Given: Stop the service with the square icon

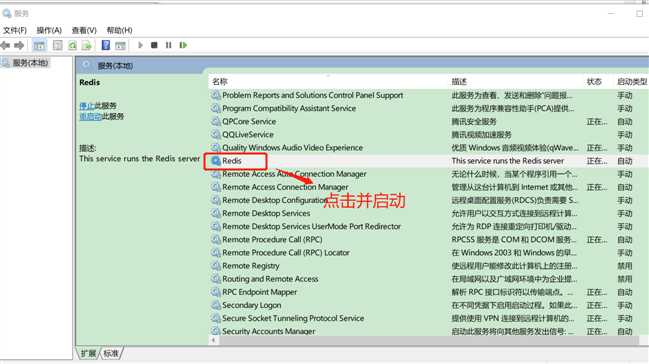Looking at the screenshot, I should click(154, 45).
